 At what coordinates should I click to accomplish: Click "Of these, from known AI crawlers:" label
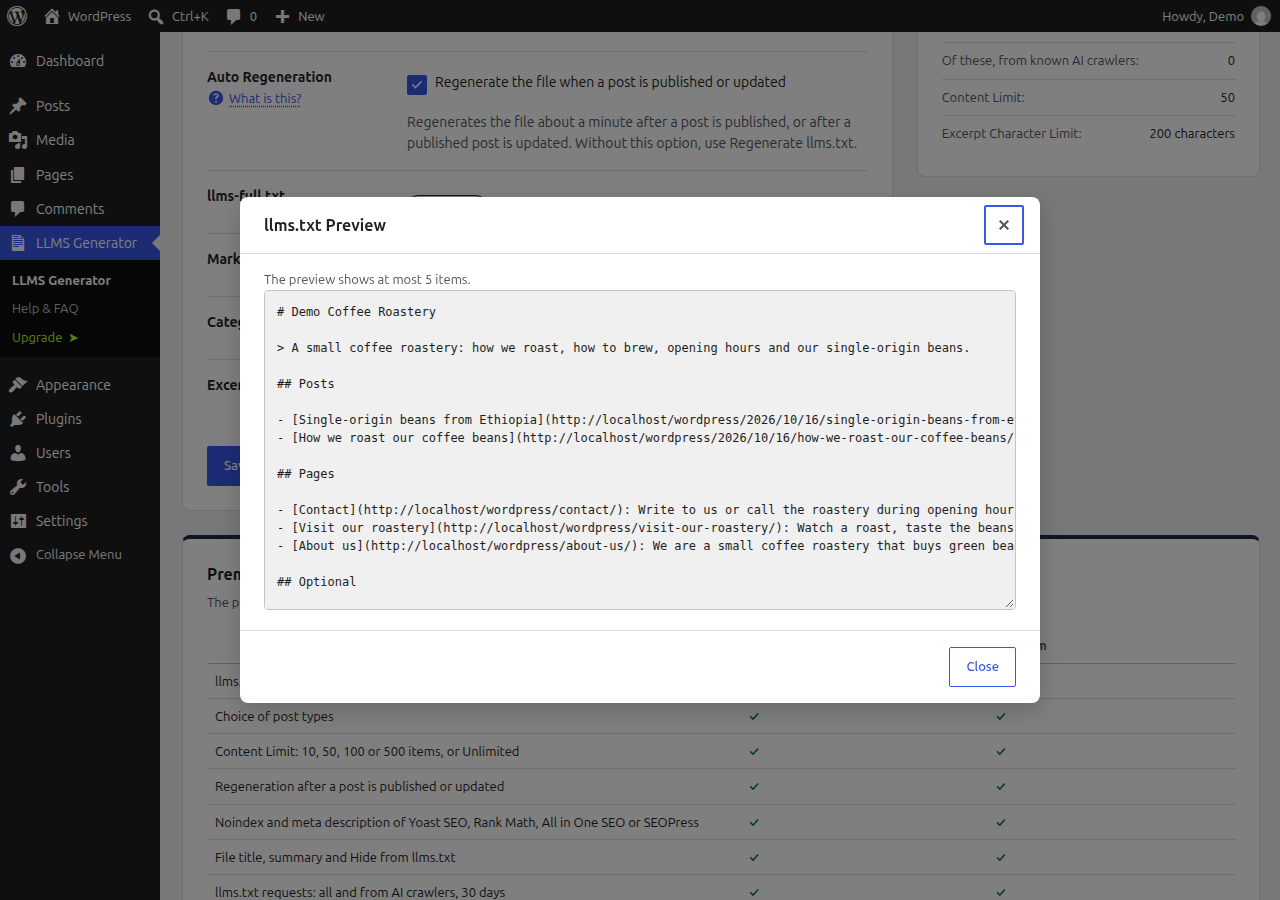click(1040, 61)
